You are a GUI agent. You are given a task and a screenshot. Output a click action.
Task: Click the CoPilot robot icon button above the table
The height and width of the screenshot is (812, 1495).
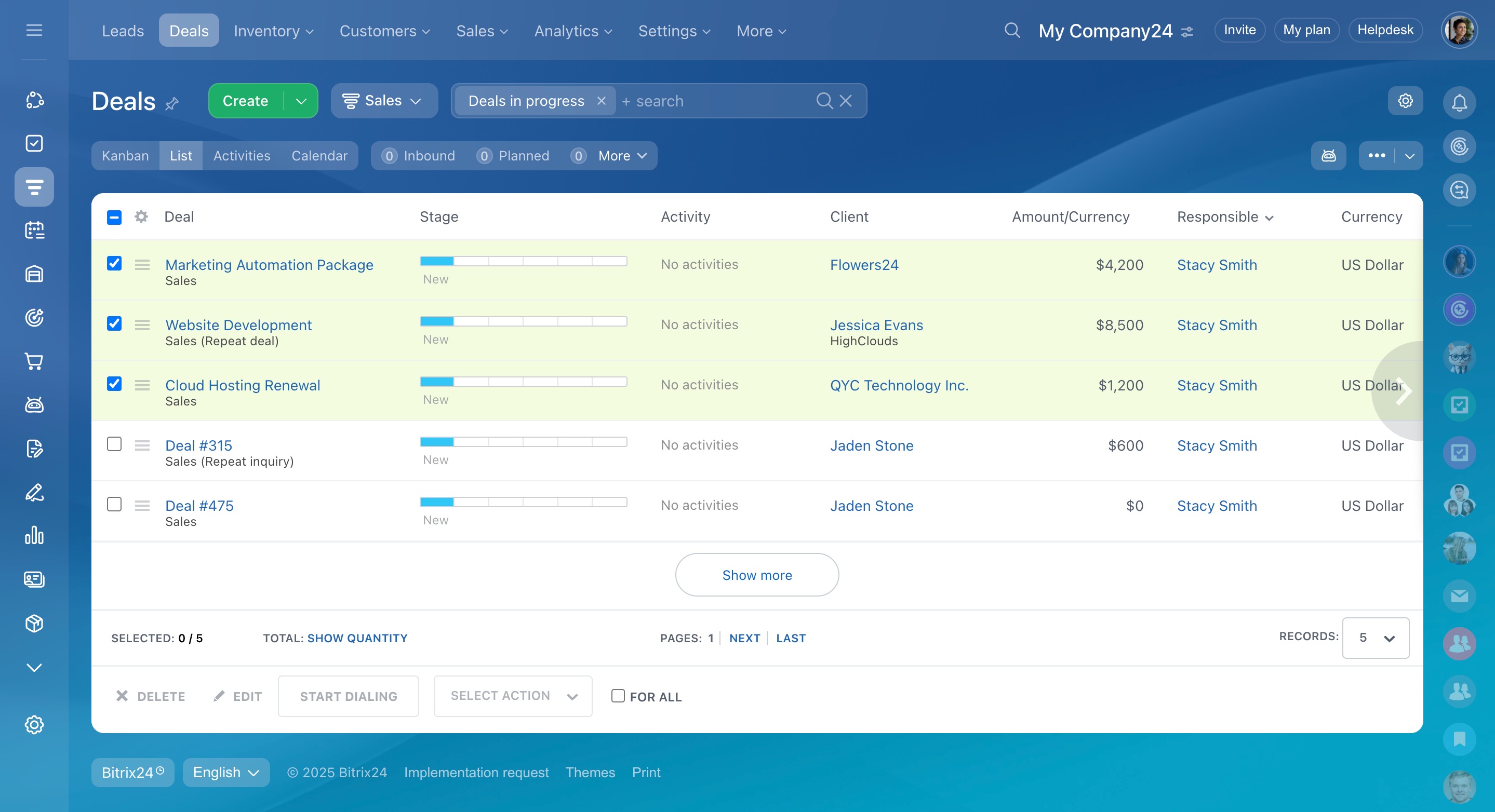coord(1328,155)
